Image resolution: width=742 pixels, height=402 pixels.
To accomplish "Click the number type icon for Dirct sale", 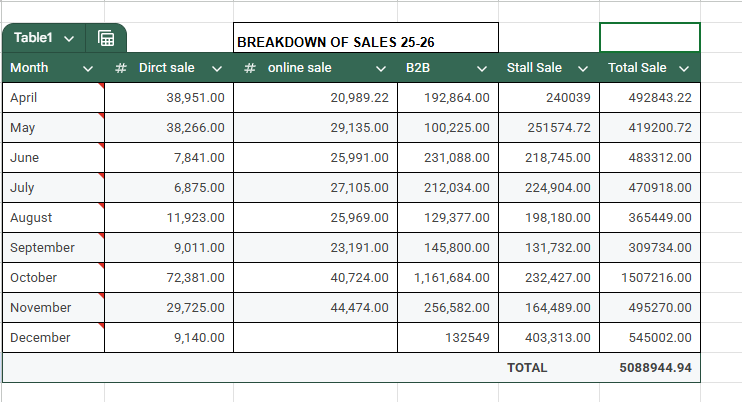I will [x=120, y=68].
